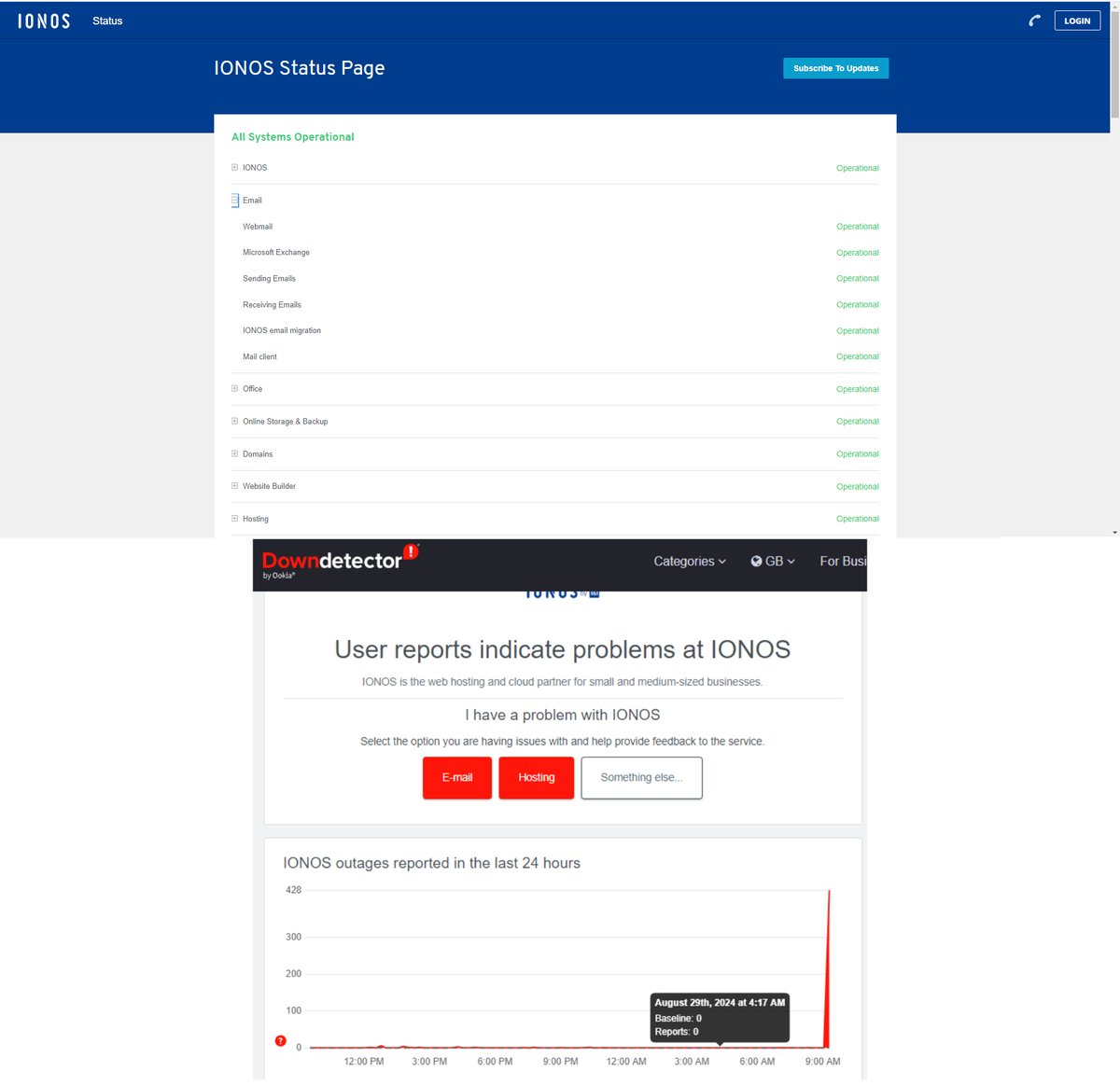
Task: Click the red question mark icon
Action: point(280,1040)
